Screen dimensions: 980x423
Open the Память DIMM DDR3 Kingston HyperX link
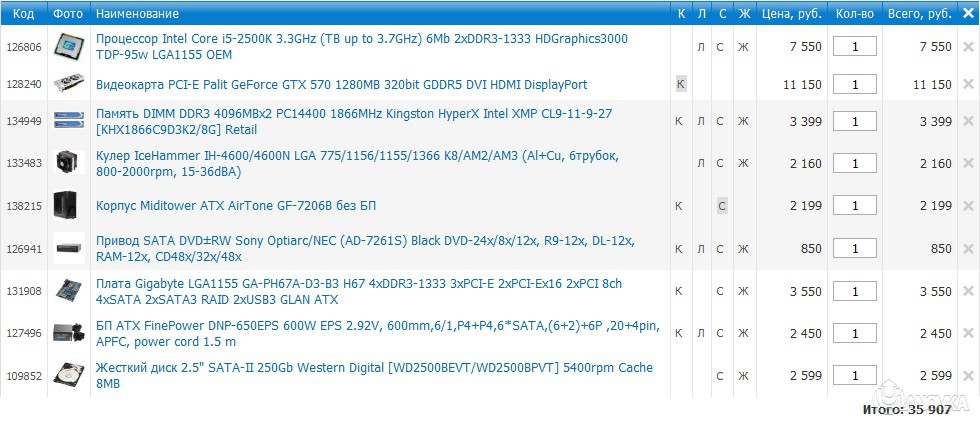pos(354,121)
